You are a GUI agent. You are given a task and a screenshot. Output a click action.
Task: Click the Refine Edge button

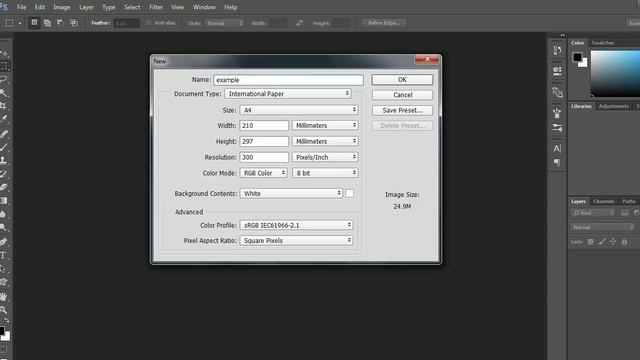[x=384, y=23]
